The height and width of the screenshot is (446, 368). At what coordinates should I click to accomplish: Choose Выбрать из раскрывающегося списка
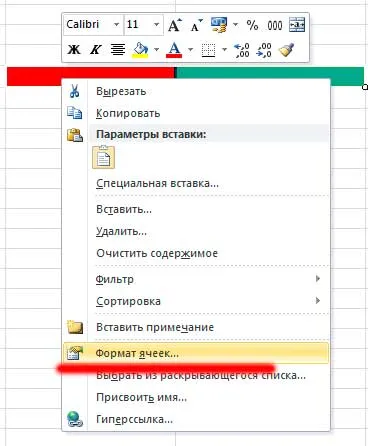(196, 375)
